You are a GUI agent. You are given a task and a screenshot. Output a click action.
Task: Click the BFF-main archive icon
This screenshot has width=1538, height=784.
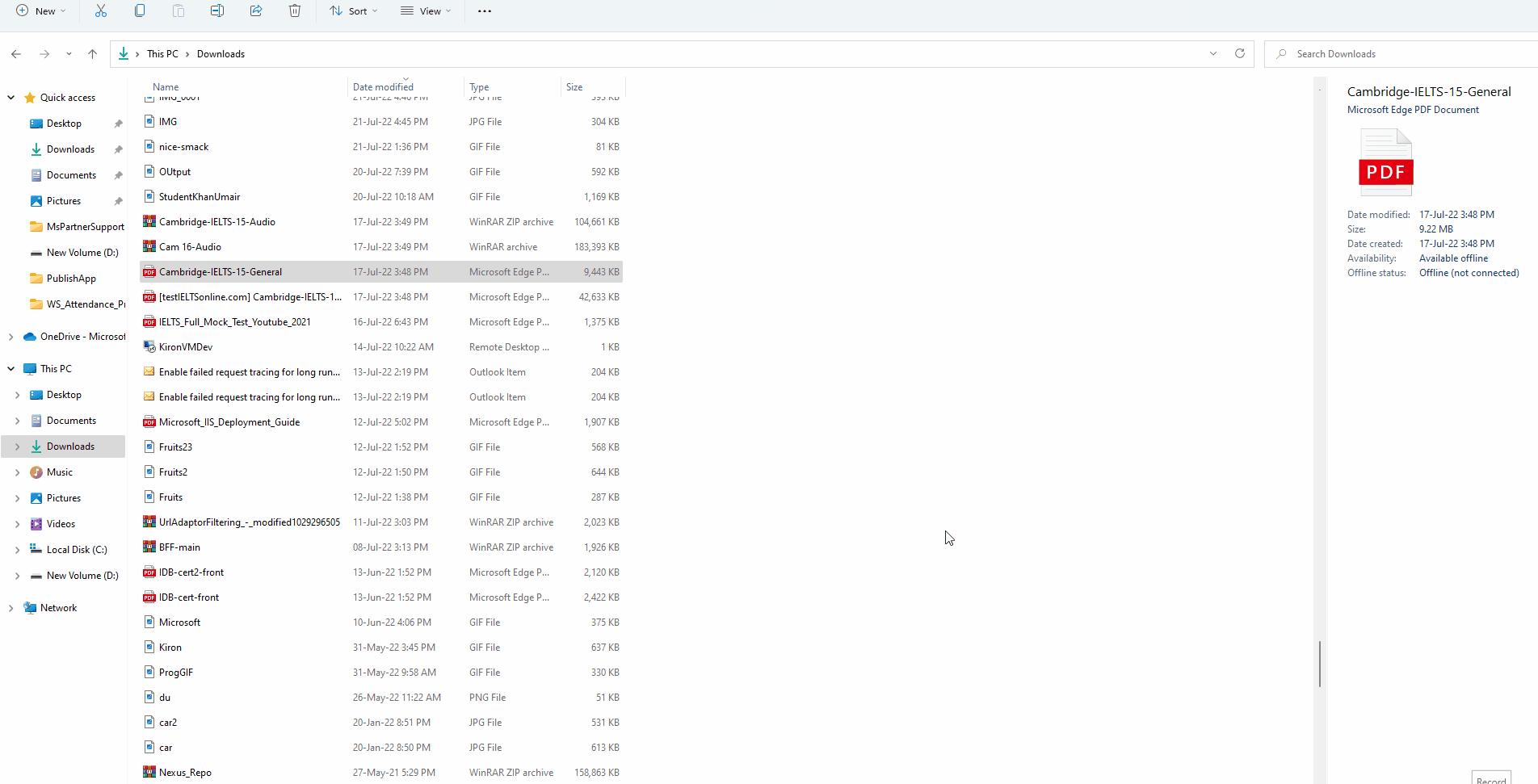(149, 547)
